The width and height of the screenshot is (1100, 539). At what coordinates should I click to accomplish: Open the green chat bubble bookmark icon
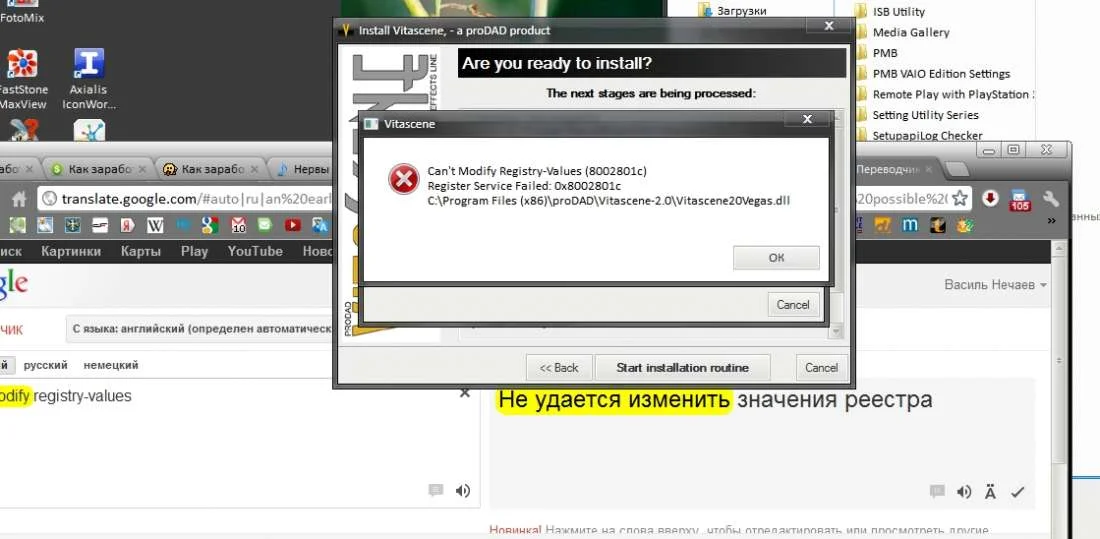(264, 225)
